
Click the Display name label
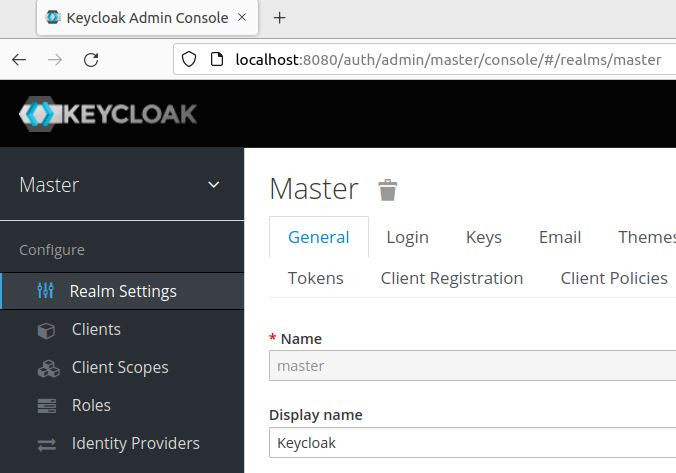316,415
